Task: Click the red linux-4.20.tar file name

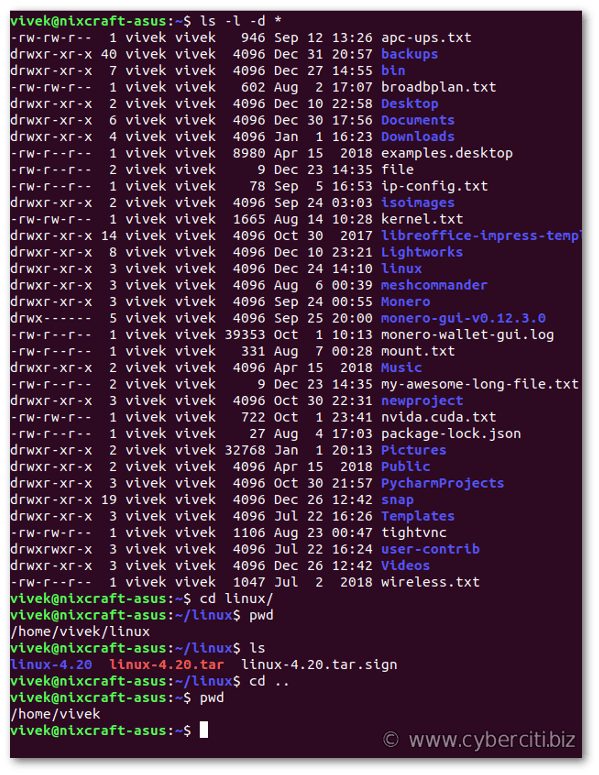Action: click(167, 665)
